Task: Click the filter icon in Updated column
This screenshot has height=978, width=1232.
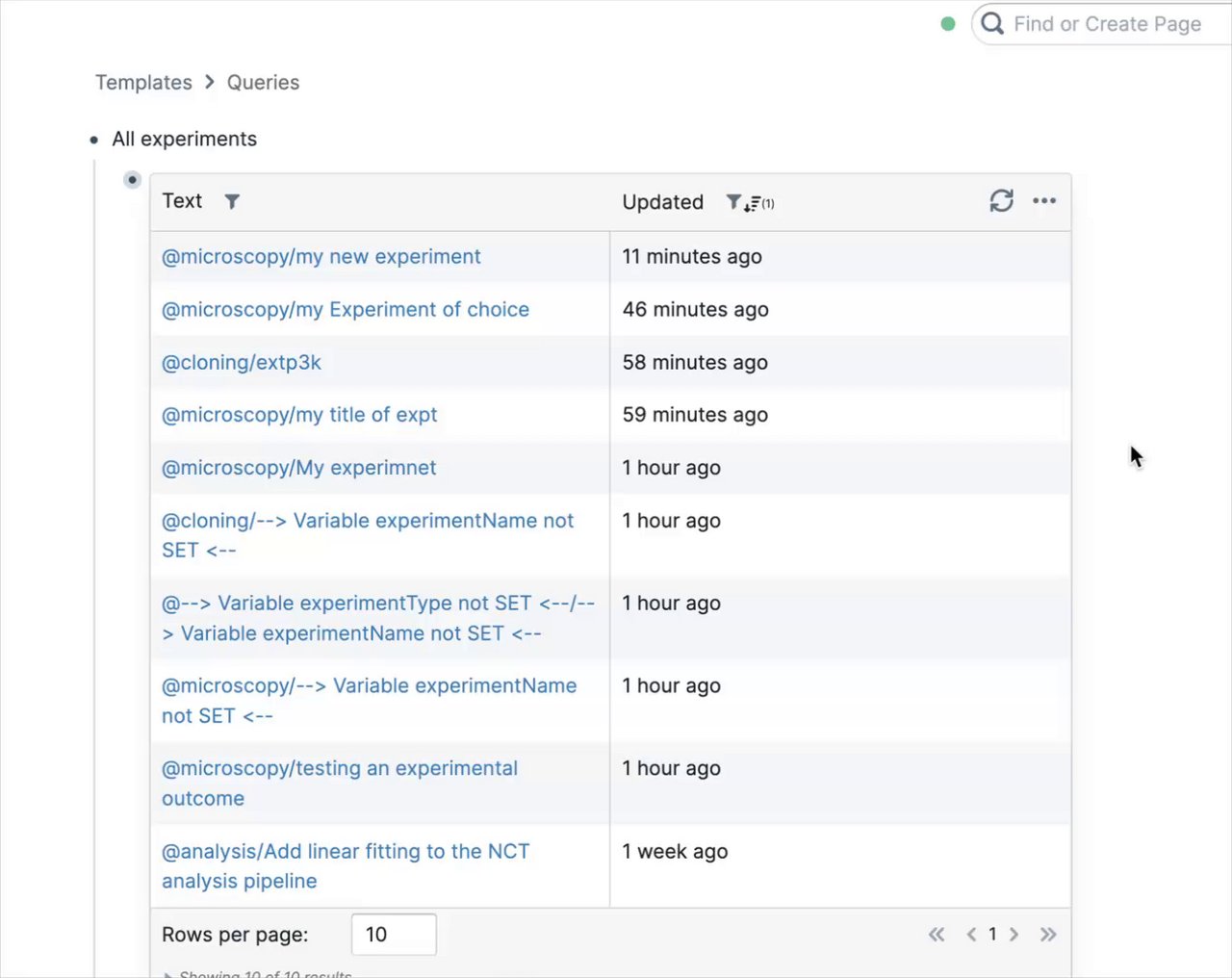Action: [x=733, y=201]
